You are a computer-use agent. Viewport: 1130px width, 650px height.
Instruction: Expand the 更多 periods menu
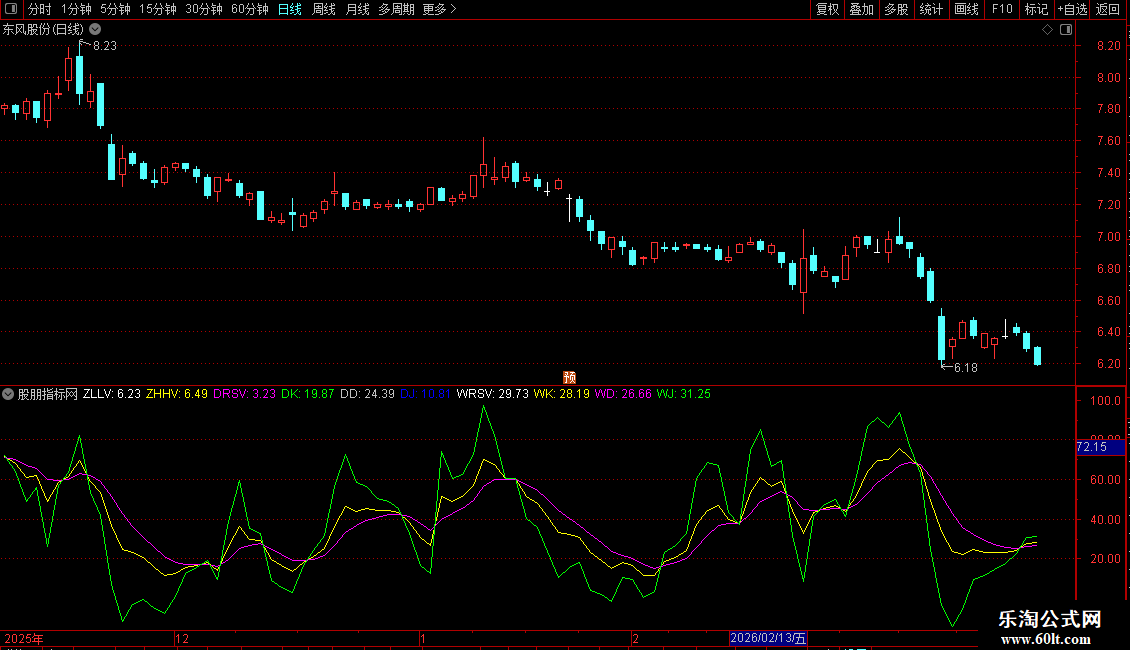point(439,10)
